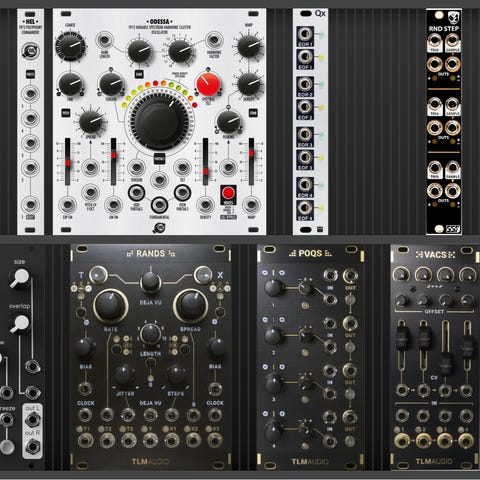The width and height of the screenshot is (480, 480).
Task: Click the out L jack
Action: point(33,420)
